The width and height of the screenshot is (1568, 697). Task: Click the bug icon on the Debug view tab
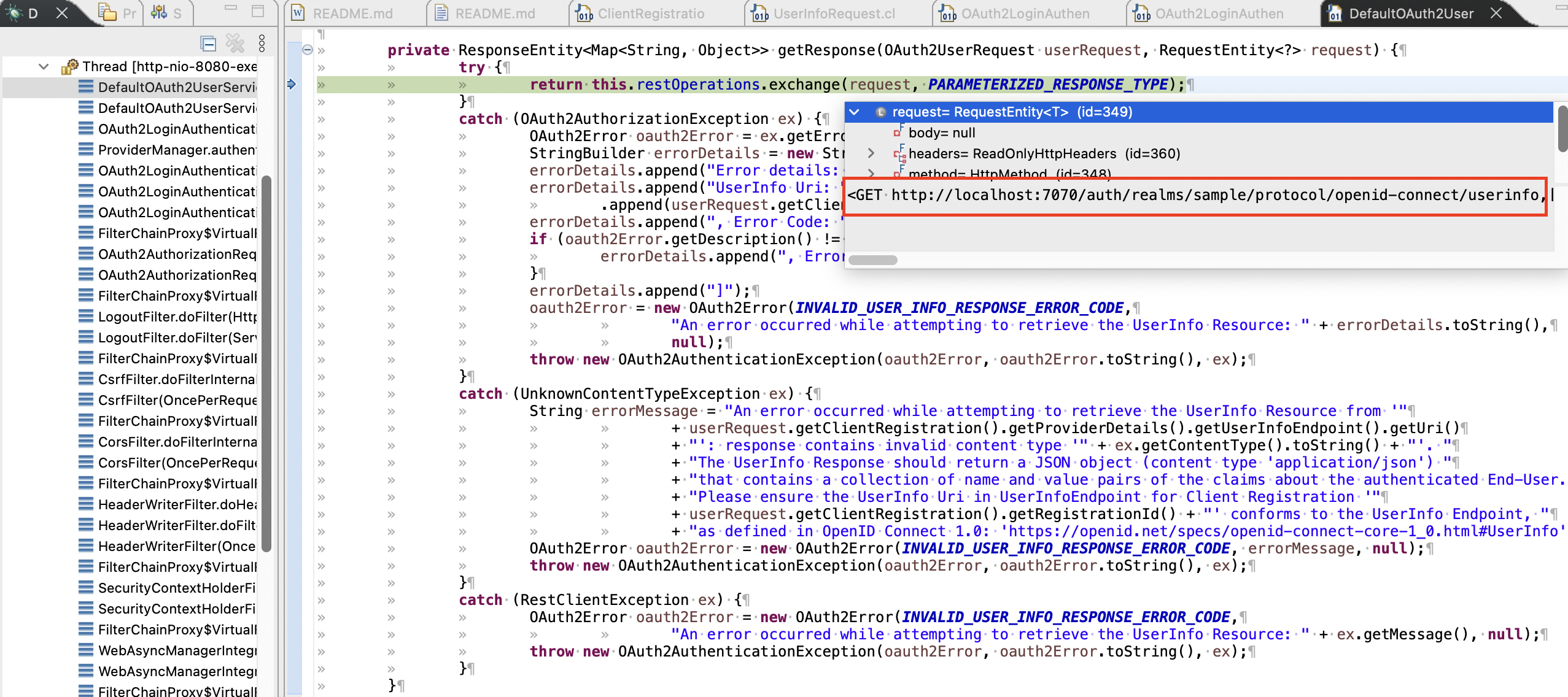point(14,11)
